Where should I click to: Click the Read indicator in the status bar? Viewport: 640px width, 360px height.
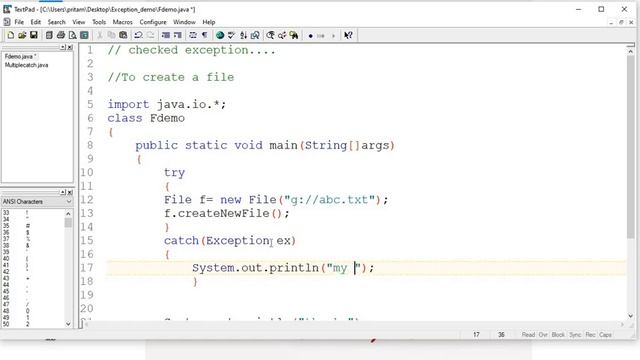click(528, 335)
